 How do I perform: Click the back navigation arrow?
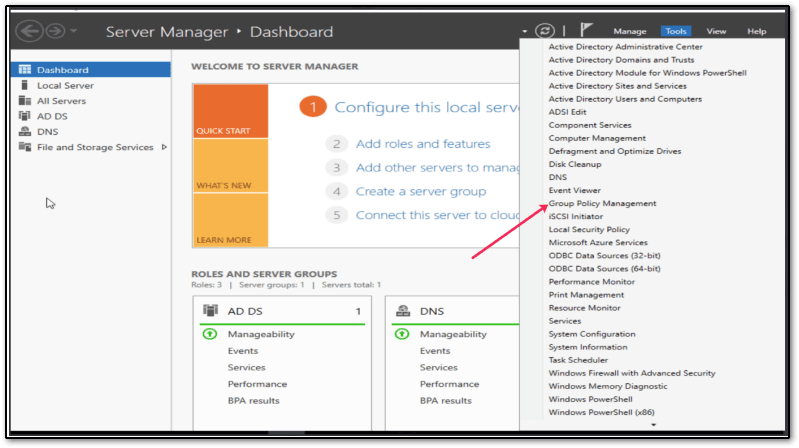(29, 31)
